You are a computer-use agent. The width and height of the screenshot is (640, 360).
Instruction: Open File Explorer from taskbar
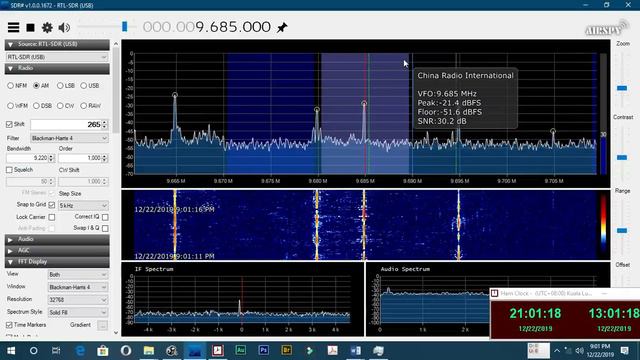[149, 351]
